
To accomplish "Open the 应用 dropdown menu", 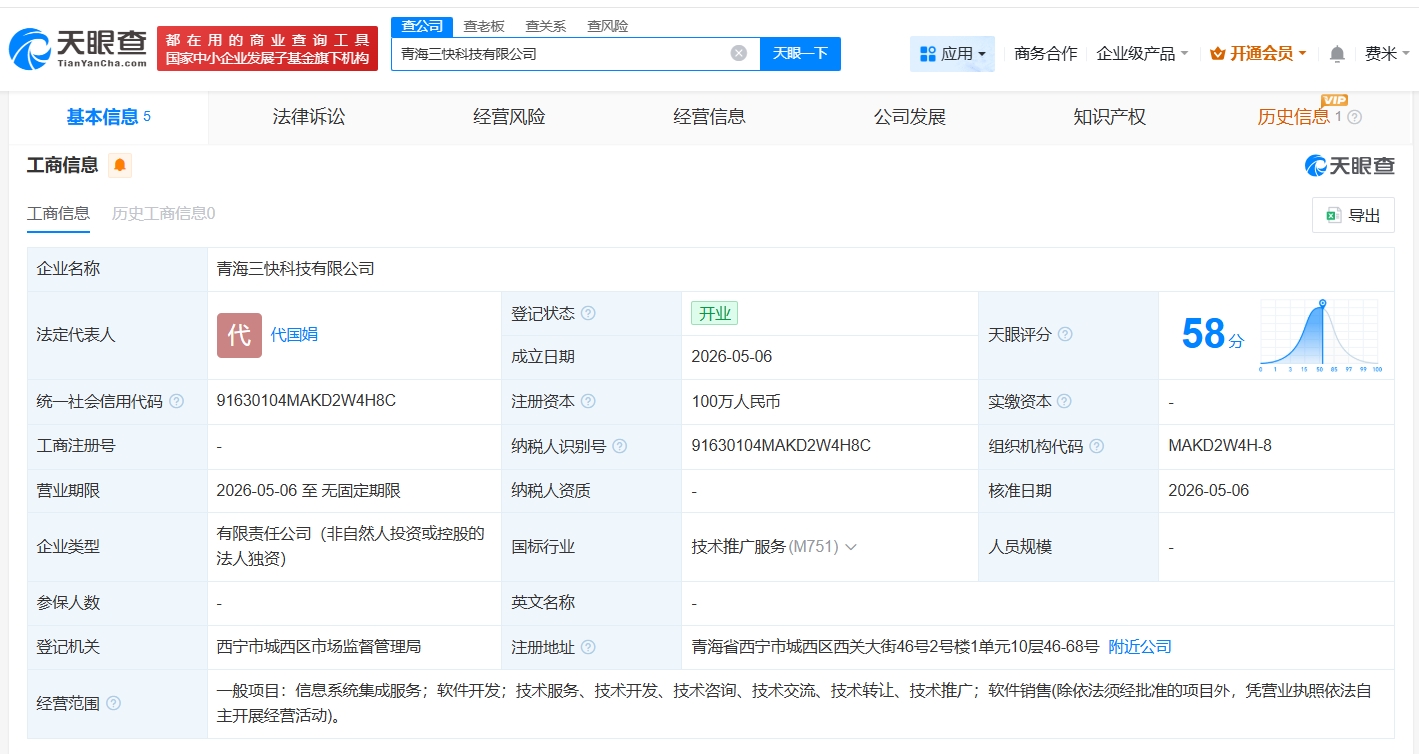I will click(952, 54).
